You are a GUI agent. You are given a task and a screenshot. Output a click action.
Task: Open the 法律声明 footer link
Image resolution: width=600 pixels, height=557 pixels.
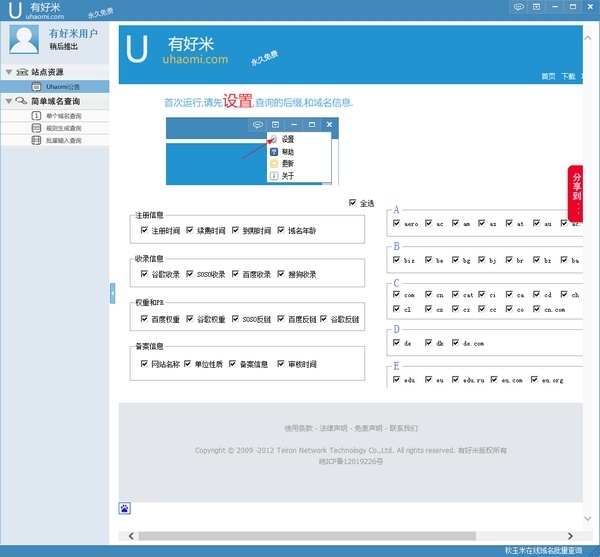[x=333, y=428]
